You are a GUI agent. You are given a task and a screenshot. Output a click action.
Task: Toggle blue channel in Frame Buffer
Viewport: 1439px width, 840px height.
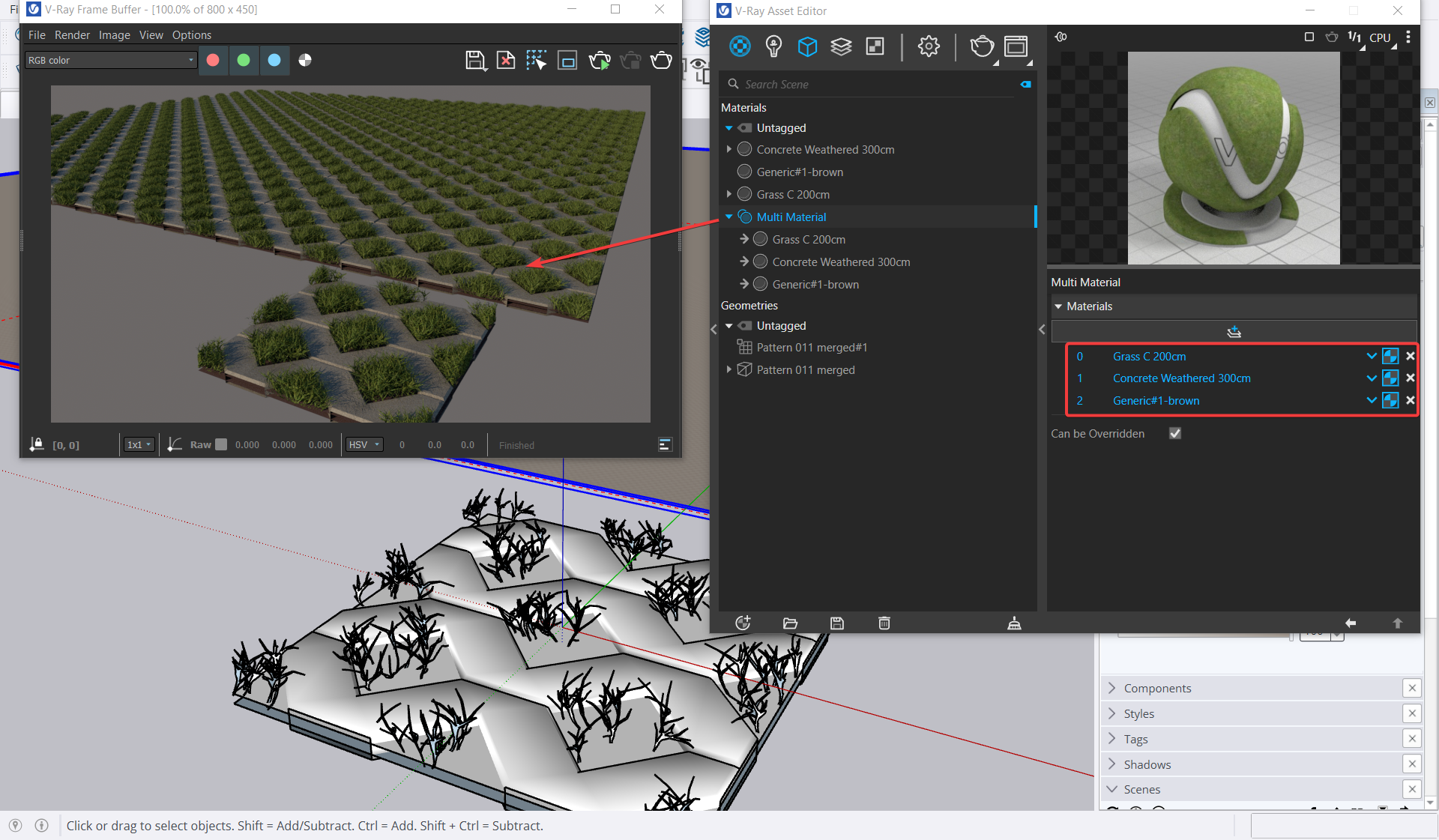(274, 60)
